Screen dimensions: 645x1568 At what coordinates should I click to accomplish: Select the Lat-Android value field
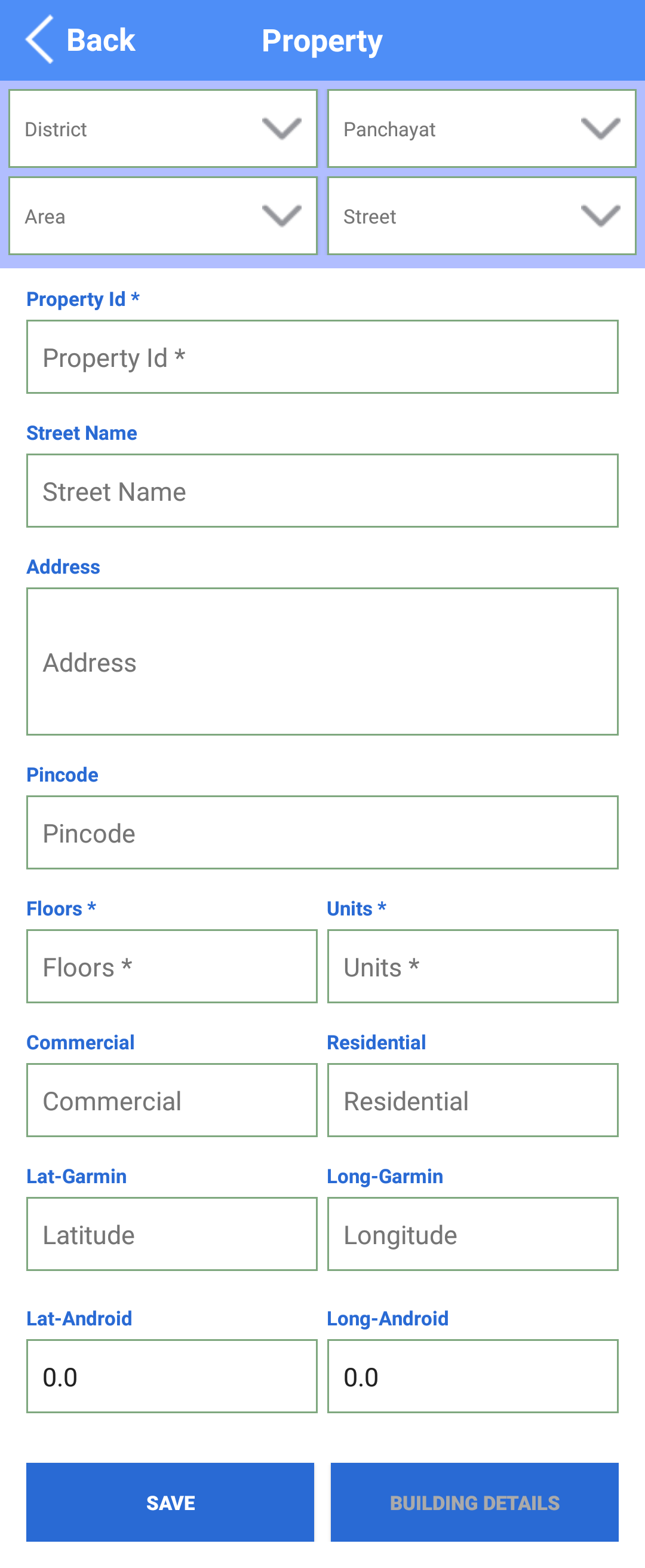[171, 1376]
